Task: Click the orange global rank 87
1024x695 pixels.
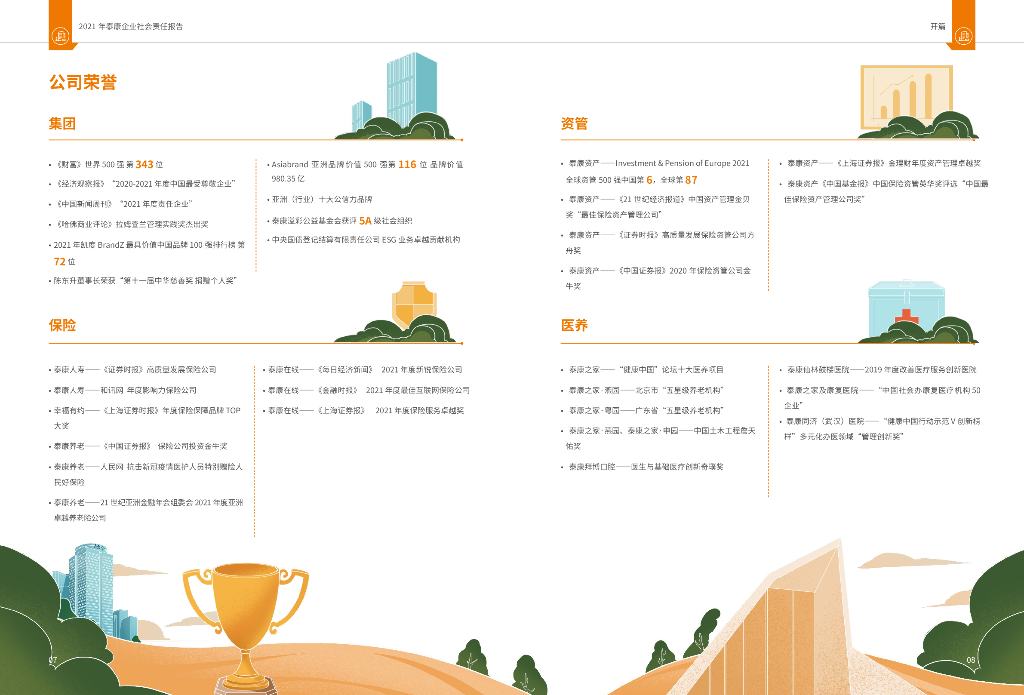Action: click(691, 180)
